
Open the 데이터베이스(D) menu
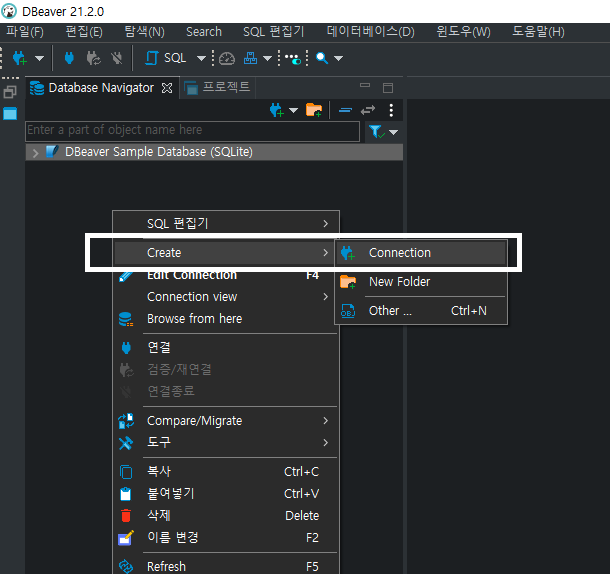[x=370, y=32]
